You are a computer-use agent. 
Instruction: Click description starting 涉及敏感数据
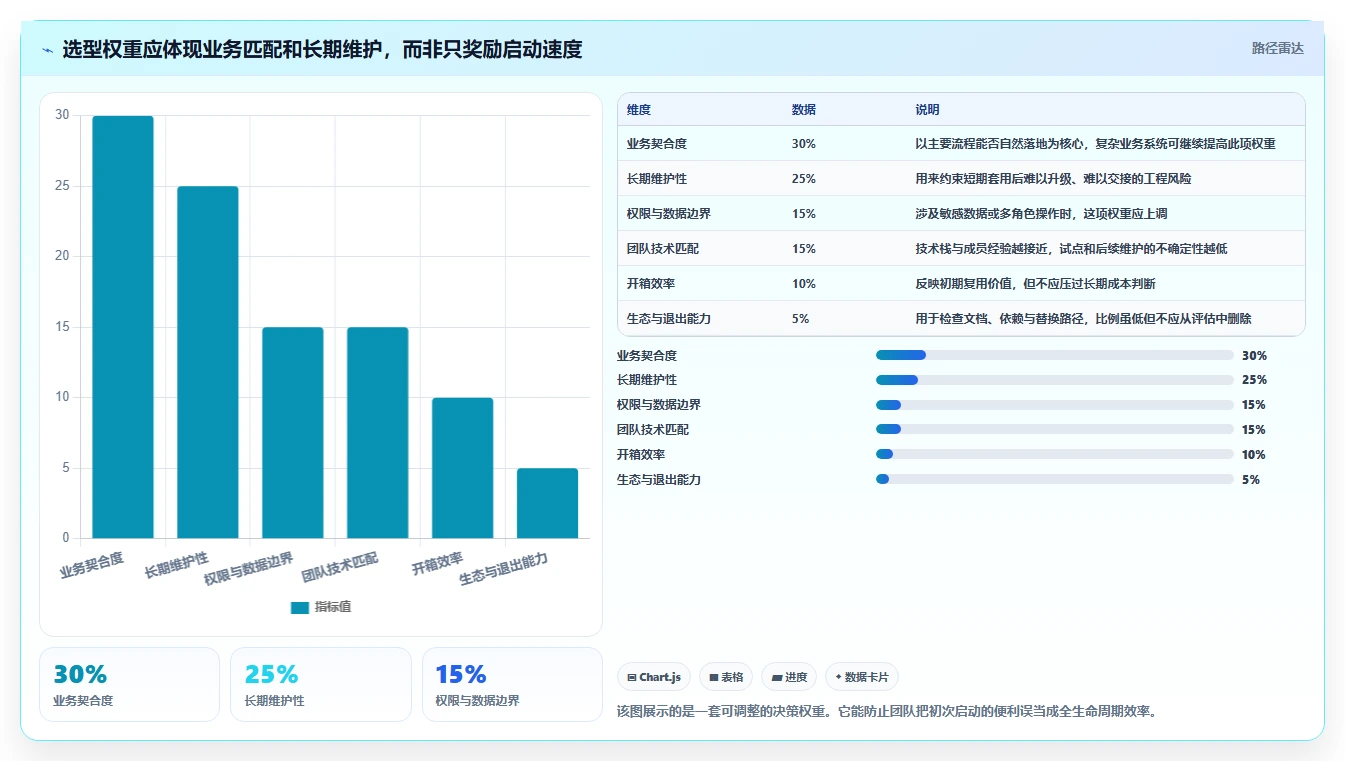coord(1042,214)
